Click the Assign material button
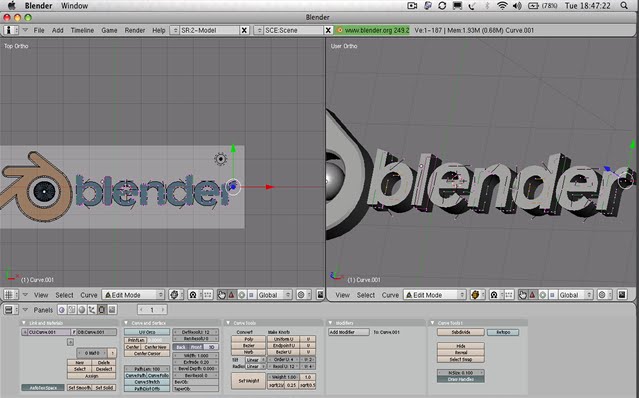The height and width of the screenshot is (398, 639). (x=92, y=376)
